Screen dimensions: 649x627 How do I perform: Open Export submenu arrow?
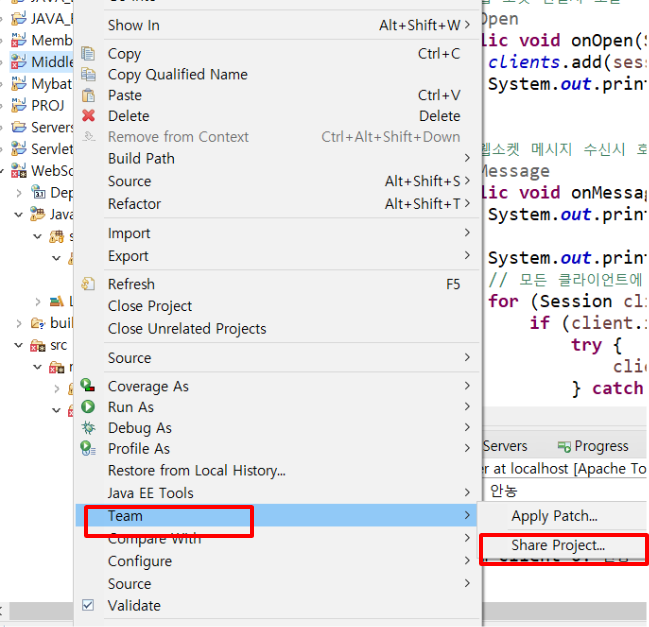467,255
